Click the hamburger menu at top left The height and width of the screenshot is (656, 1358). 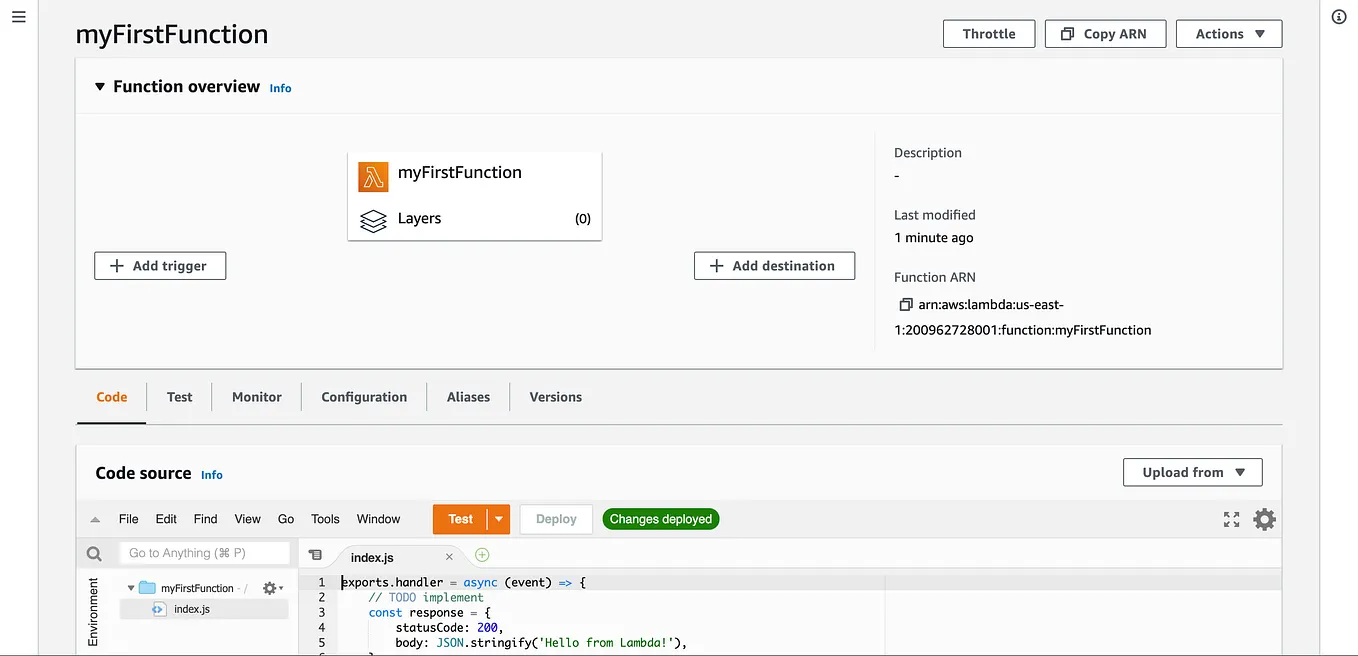point(18,15)
